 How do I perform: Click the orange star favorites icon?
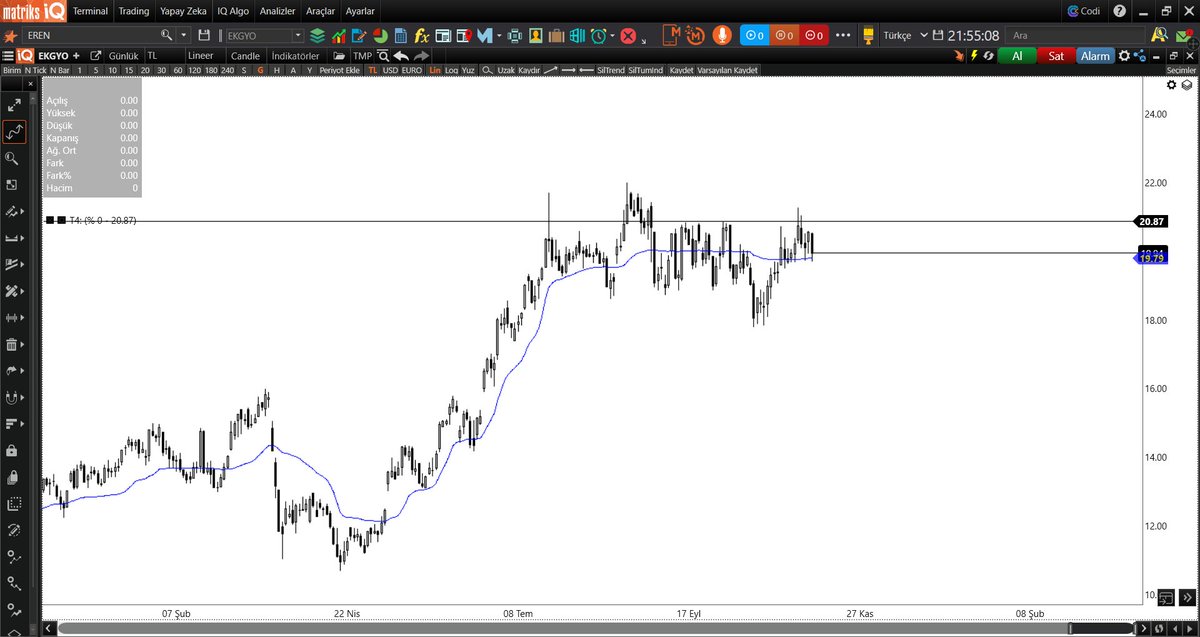(x=10, y=35)
